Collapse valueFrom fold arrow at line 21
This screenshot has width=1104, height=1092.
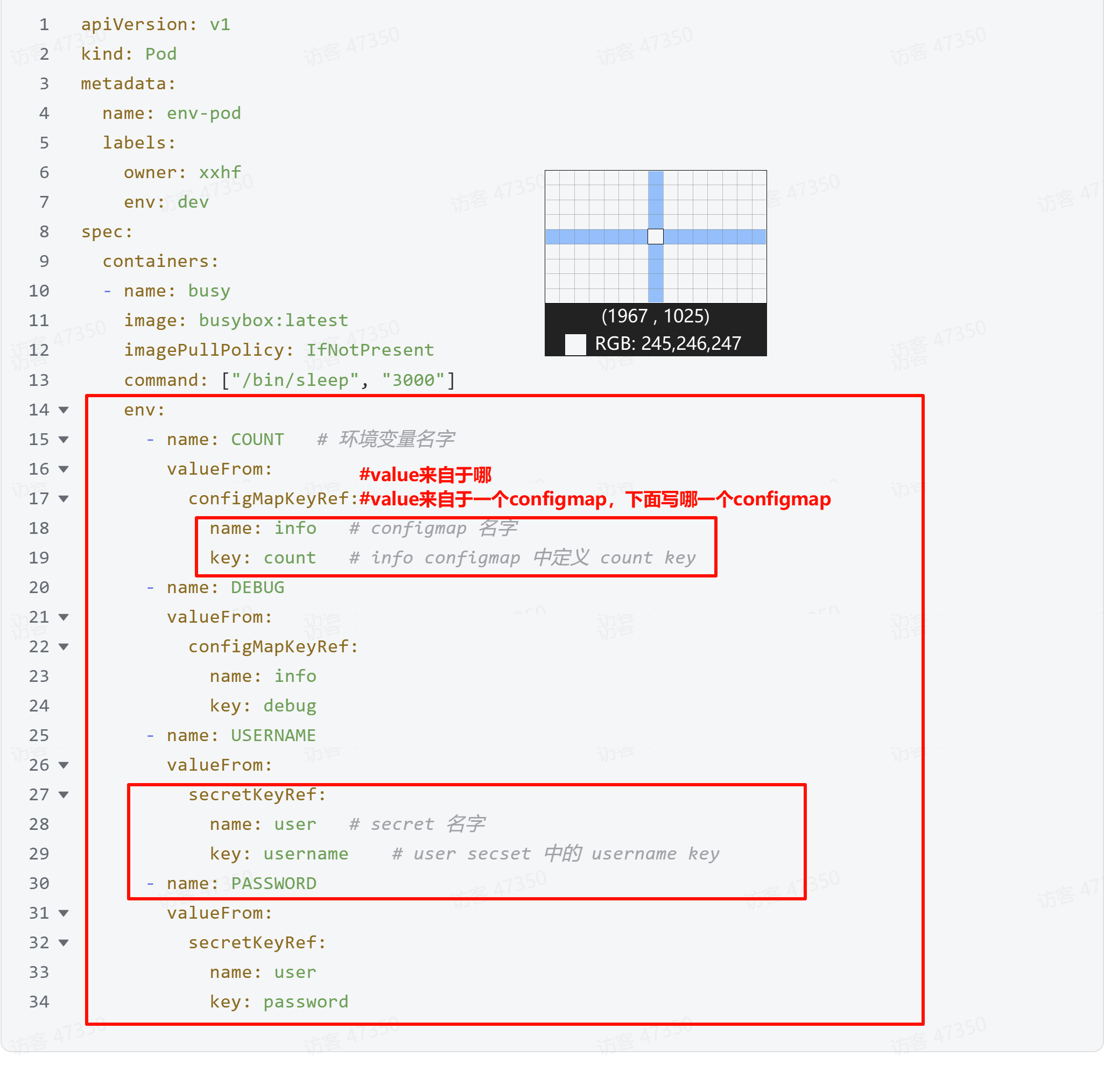point(64,617)
